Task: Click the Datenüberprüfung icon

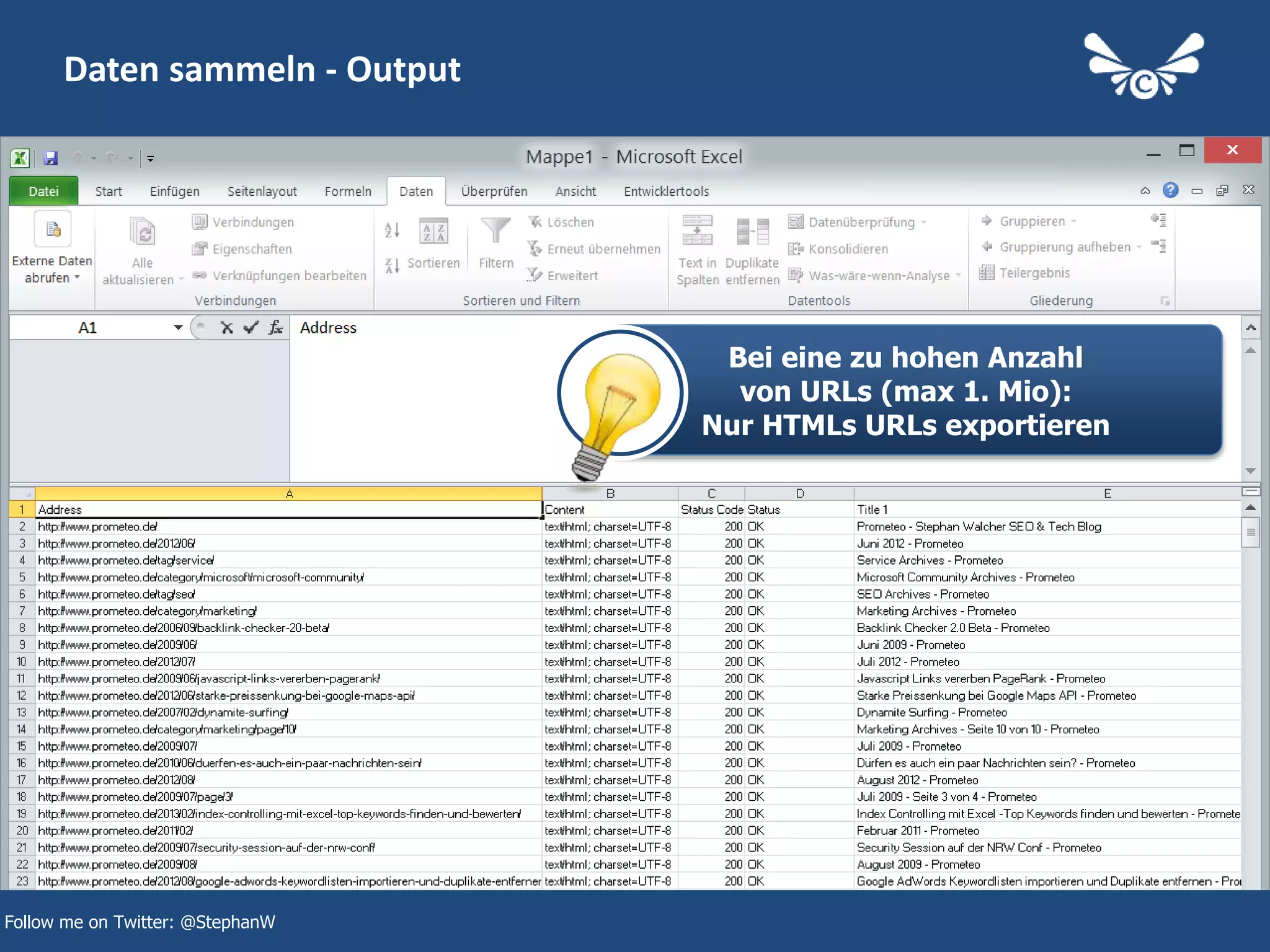Action: coord(796,221)
